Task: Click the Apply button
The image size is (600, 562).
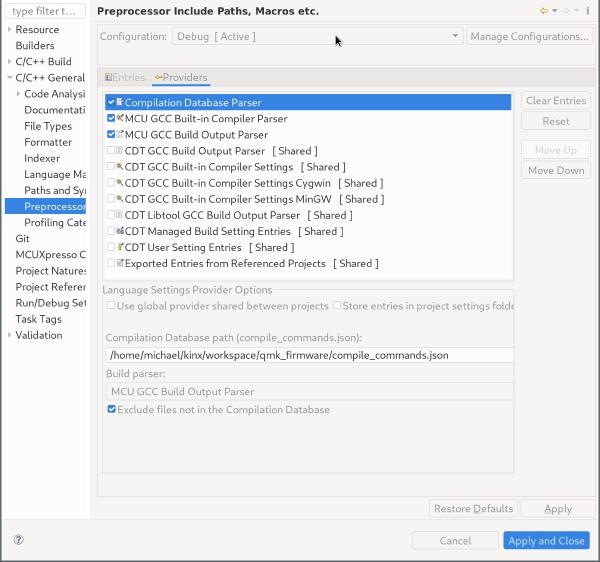Action: tap(558, 508)
